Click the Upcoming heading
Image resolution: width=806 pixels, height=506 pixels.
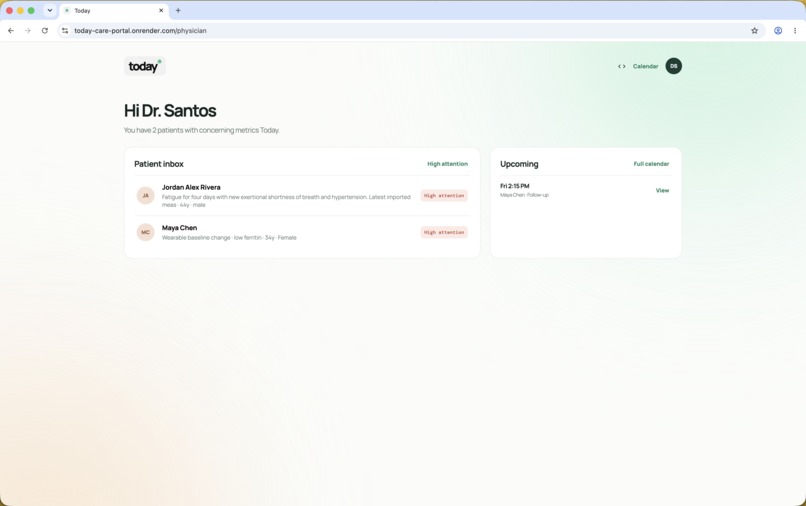click(519, 164)
